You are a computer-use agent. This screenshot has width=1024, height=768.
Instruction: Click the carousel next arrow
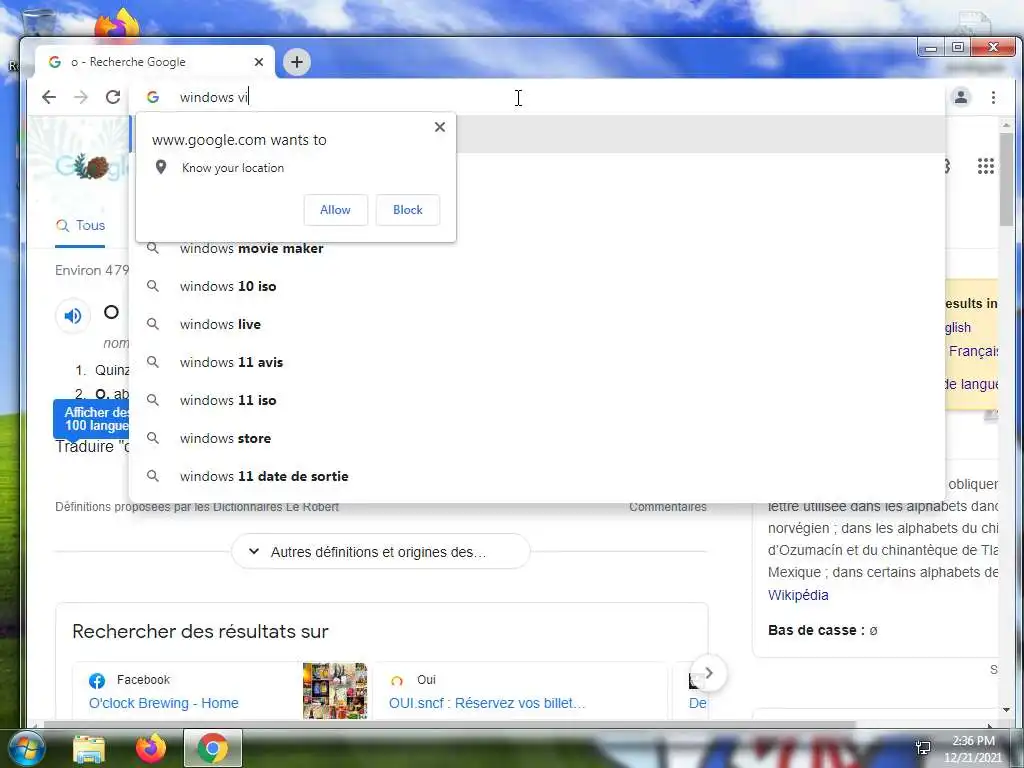point(709,673)
